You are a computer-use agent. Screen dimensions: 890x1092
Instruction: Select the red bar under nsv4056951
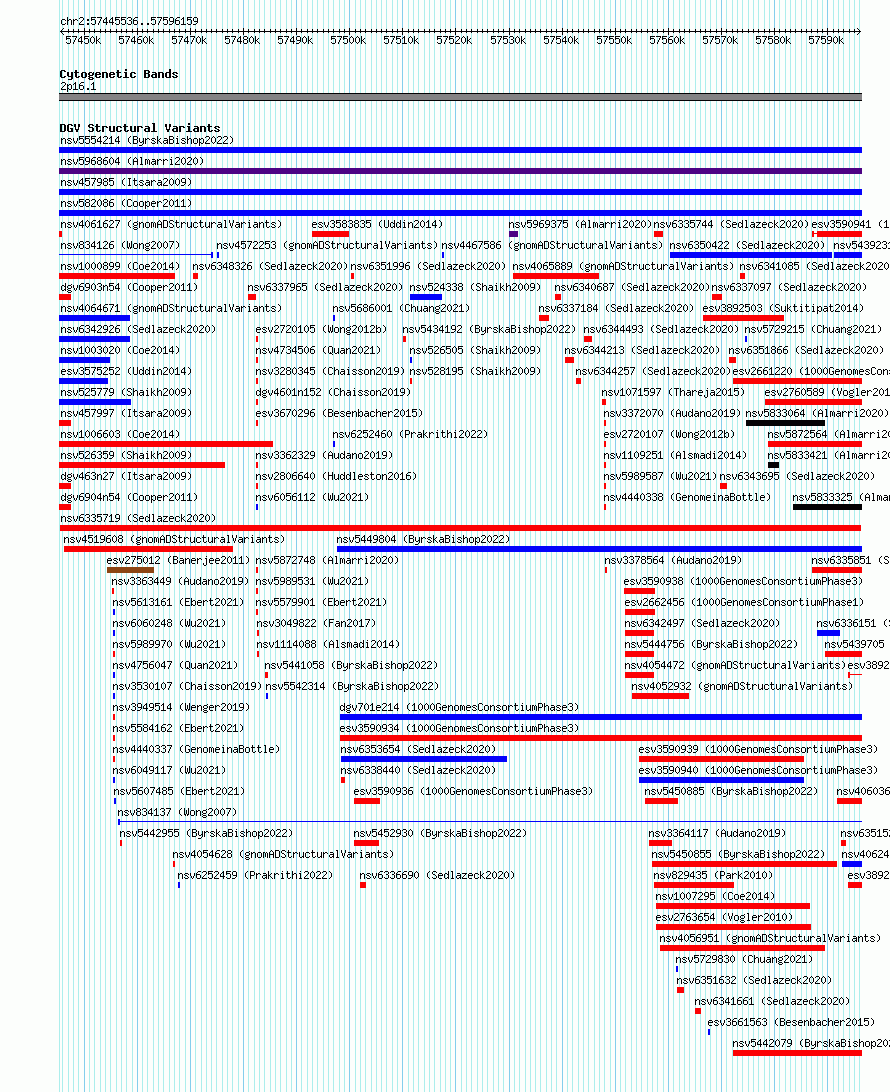742,948
